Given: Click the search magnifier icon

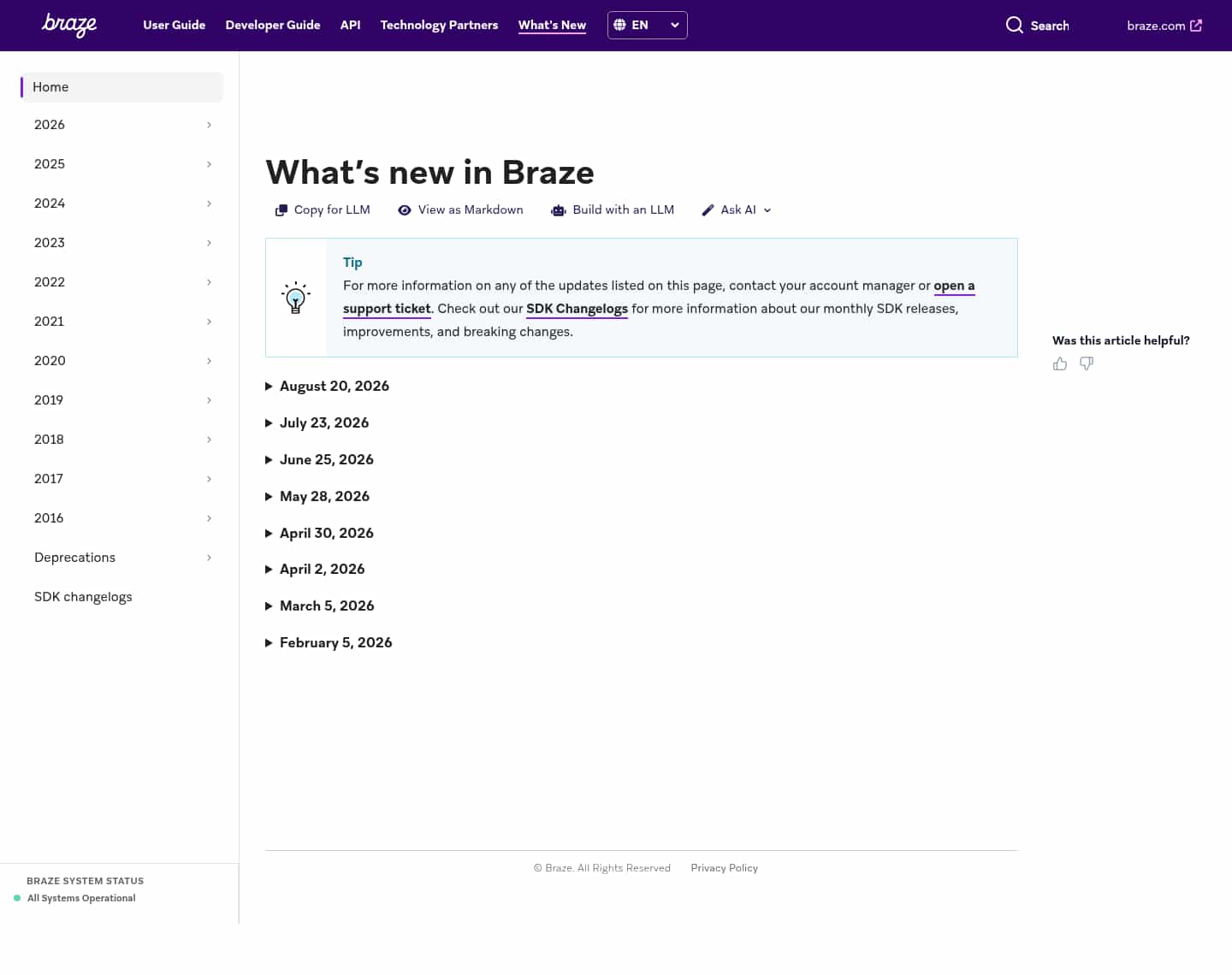Looking at the screenshot, I should pyautogui.click(x=1014, y=25).
